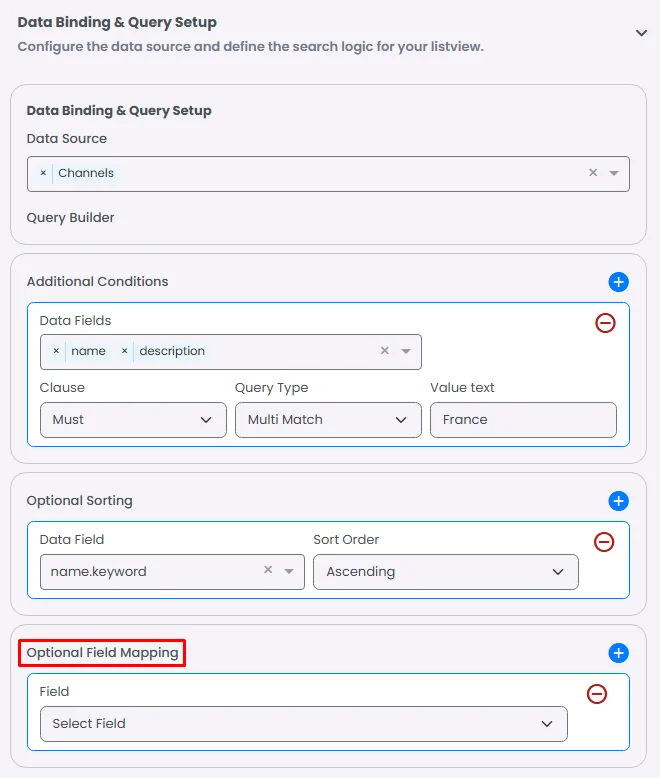Open the Query Type dropdown showing Multi Match
660x778 pixels.
click(x=328, y=420)
